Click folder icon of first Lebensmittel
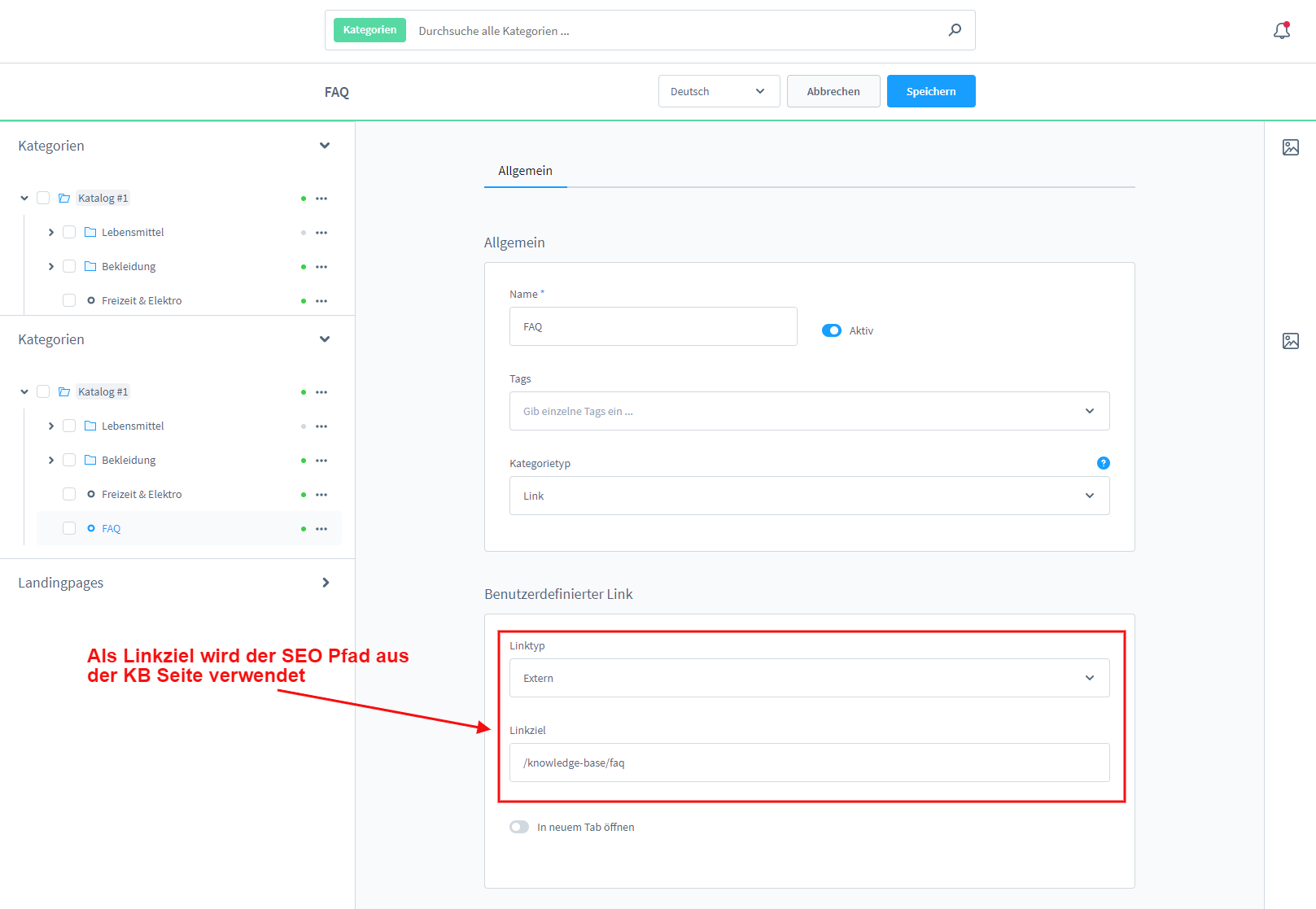This screenshot has height=909, width=1316. tap(90, 232)
